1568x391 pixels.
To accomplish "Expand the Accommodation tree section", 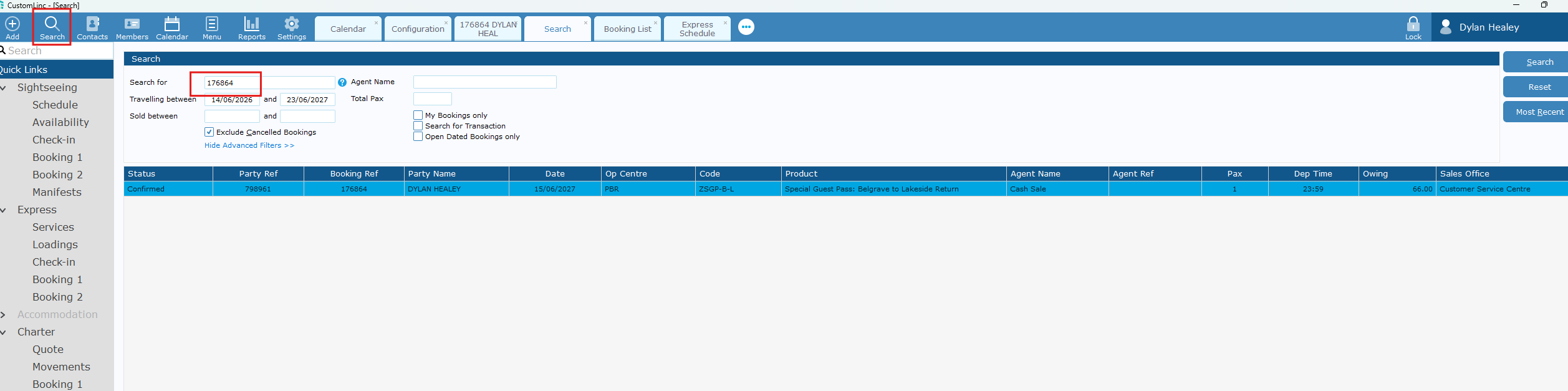I will 3,315.
